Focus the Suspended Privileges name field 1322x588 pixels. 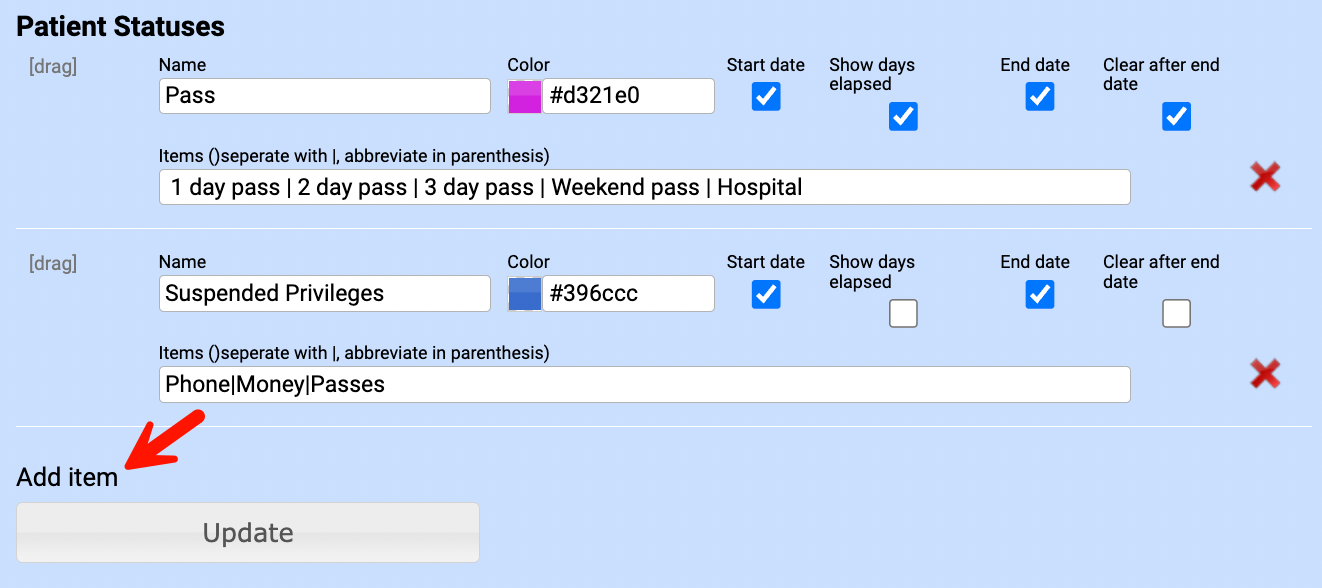pos(324,294)
